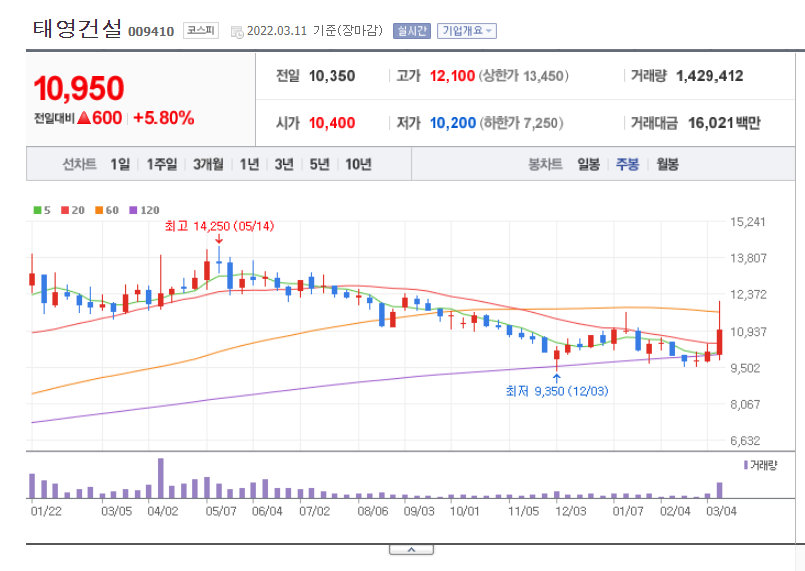This screenshot has width=805, height=571.
Task: Select the 3개월 line chart tab
Action: pos(208,164)
